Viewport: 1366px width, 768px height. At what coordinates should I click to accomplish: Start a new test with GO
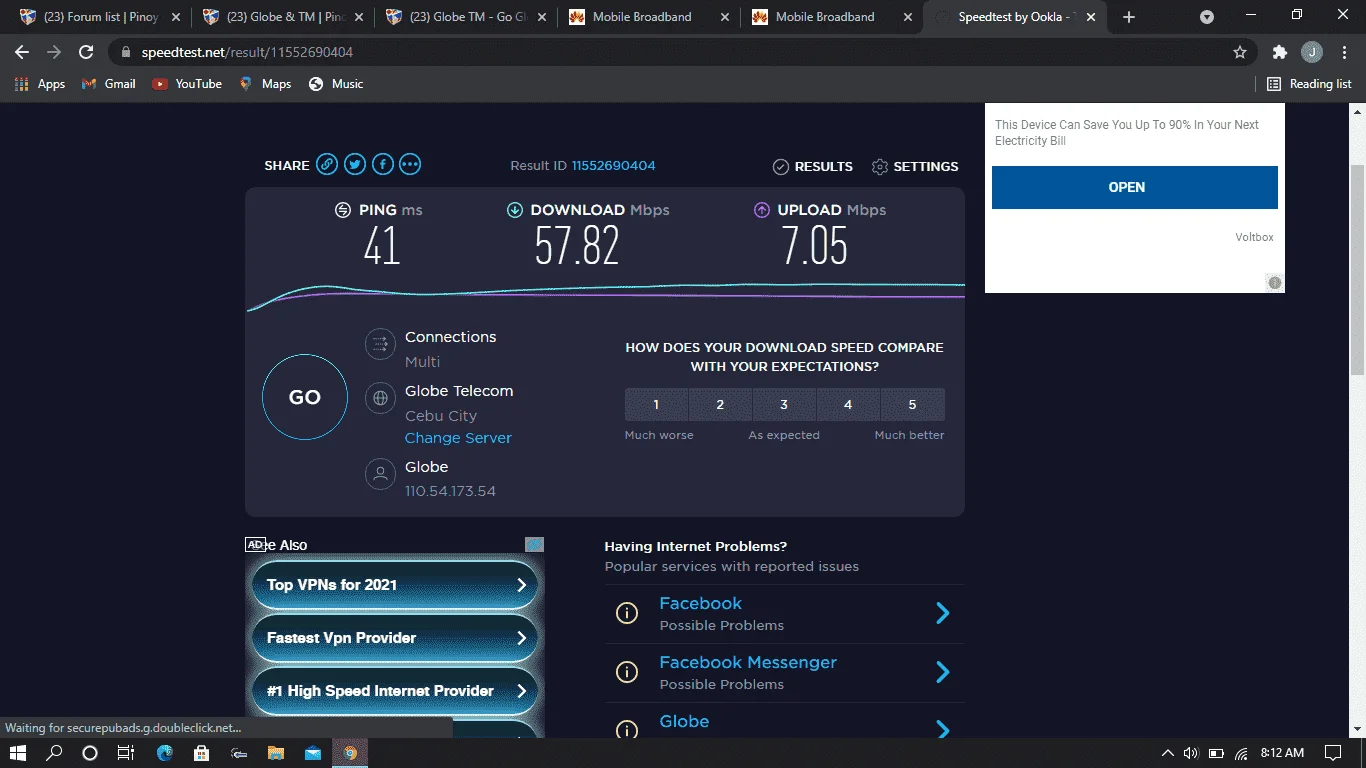tap(305, 397)
